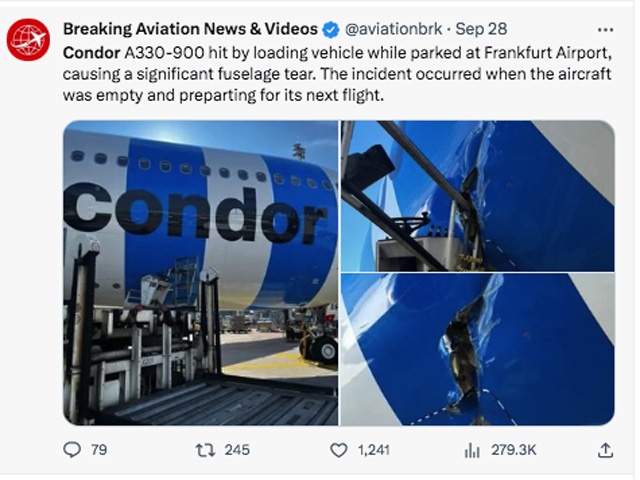Click the Breaking Aviation News profile avatar
Image resolution: width=640 pixels, height=480 pixels.
pos(29,40)
